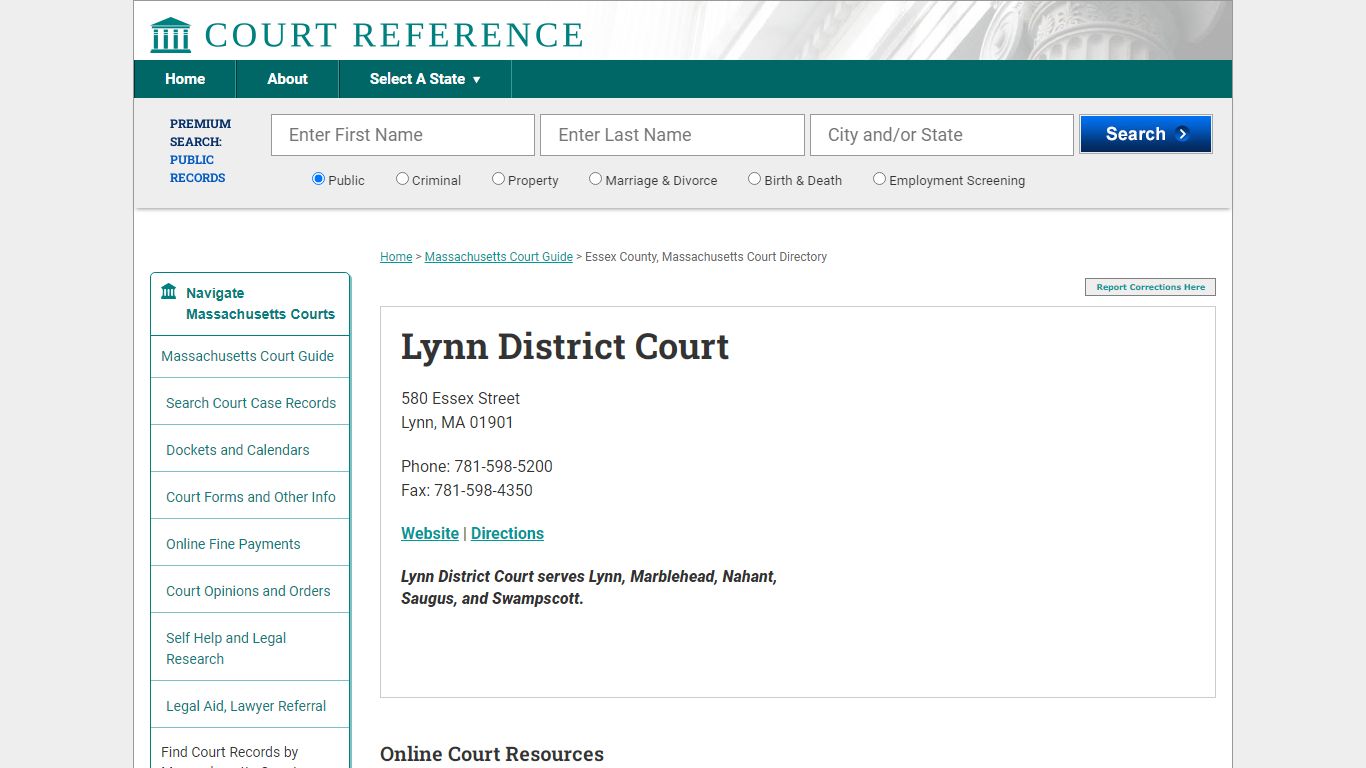Select the Marriage & Divorce radio option
The width and height of the screenshot is (1366, 768).
pyautogui.click(x=595, y=179)
